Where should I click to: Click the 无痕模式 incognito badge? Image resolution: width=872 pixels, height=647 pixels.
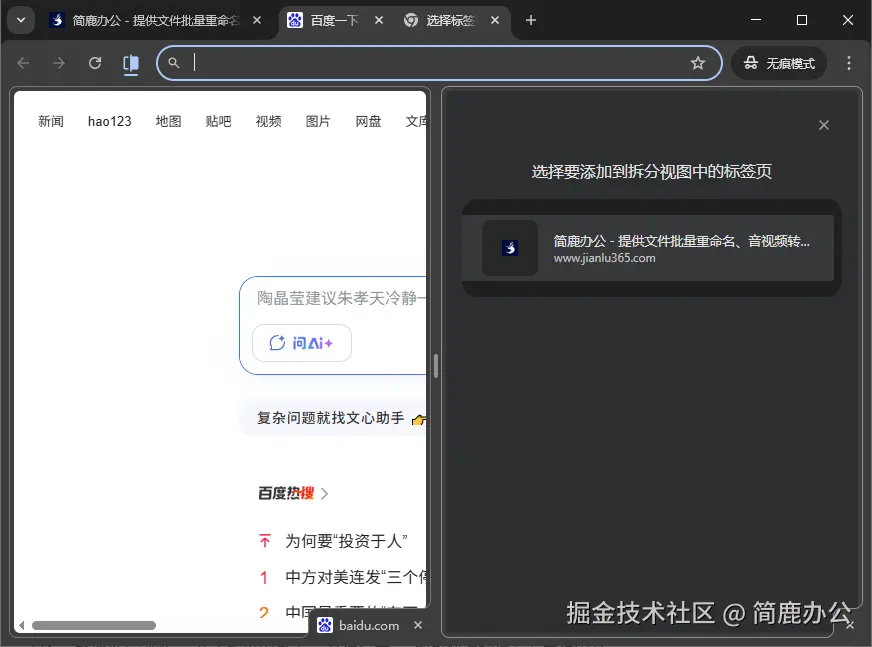point(778,62)
